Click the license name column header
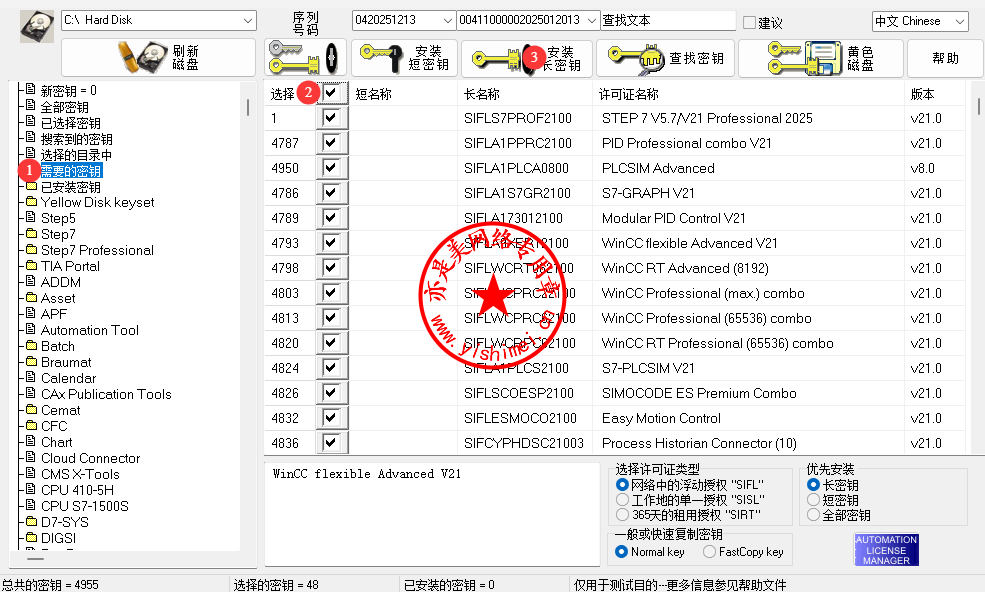This screenshot has width=985, height=592. point(628,94)
